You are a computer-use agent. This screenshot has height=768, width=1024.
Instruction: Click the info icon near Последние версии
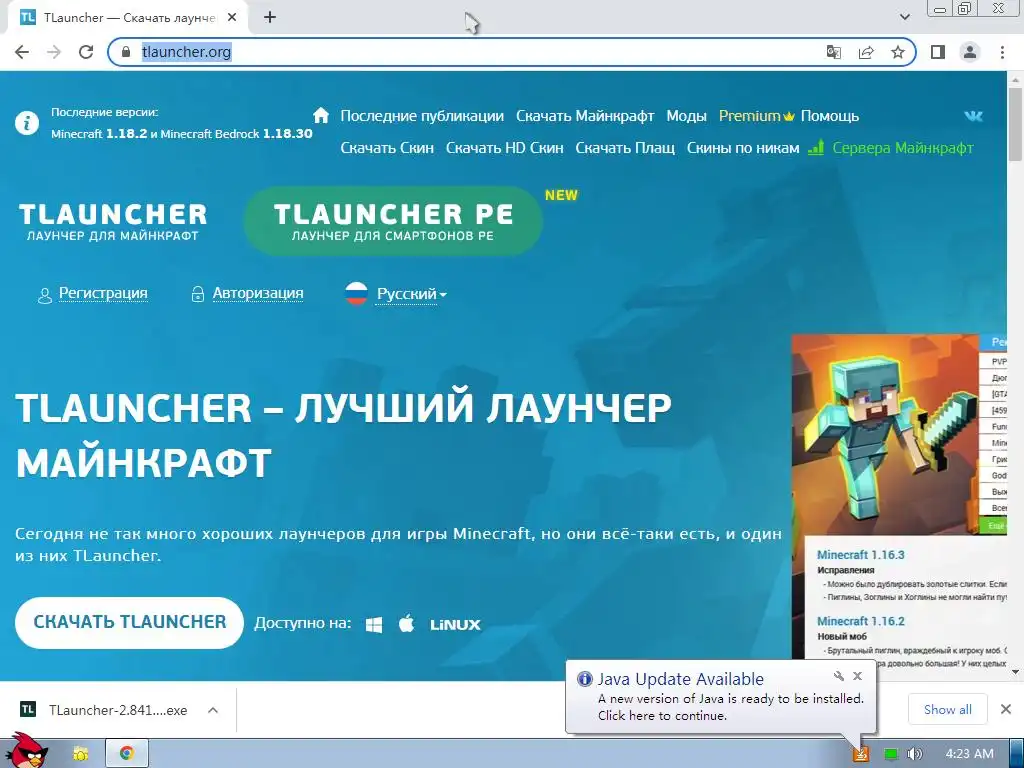[27, 123]
